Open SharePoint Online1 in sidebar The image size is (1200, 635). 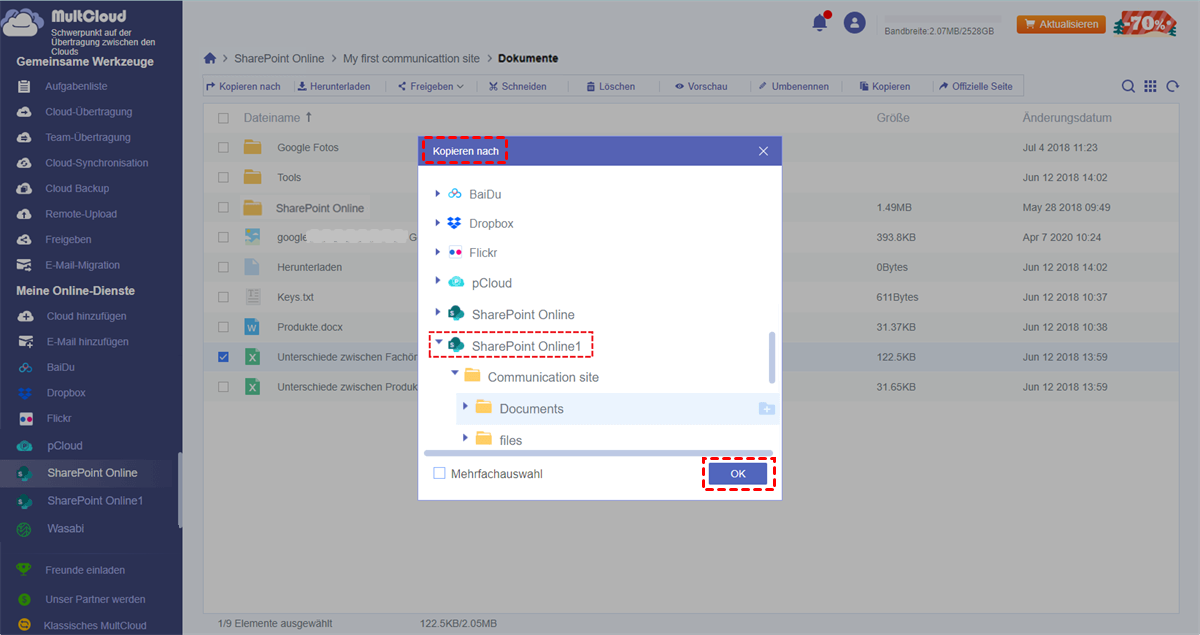pyautogui.click(x=95, y=500)
